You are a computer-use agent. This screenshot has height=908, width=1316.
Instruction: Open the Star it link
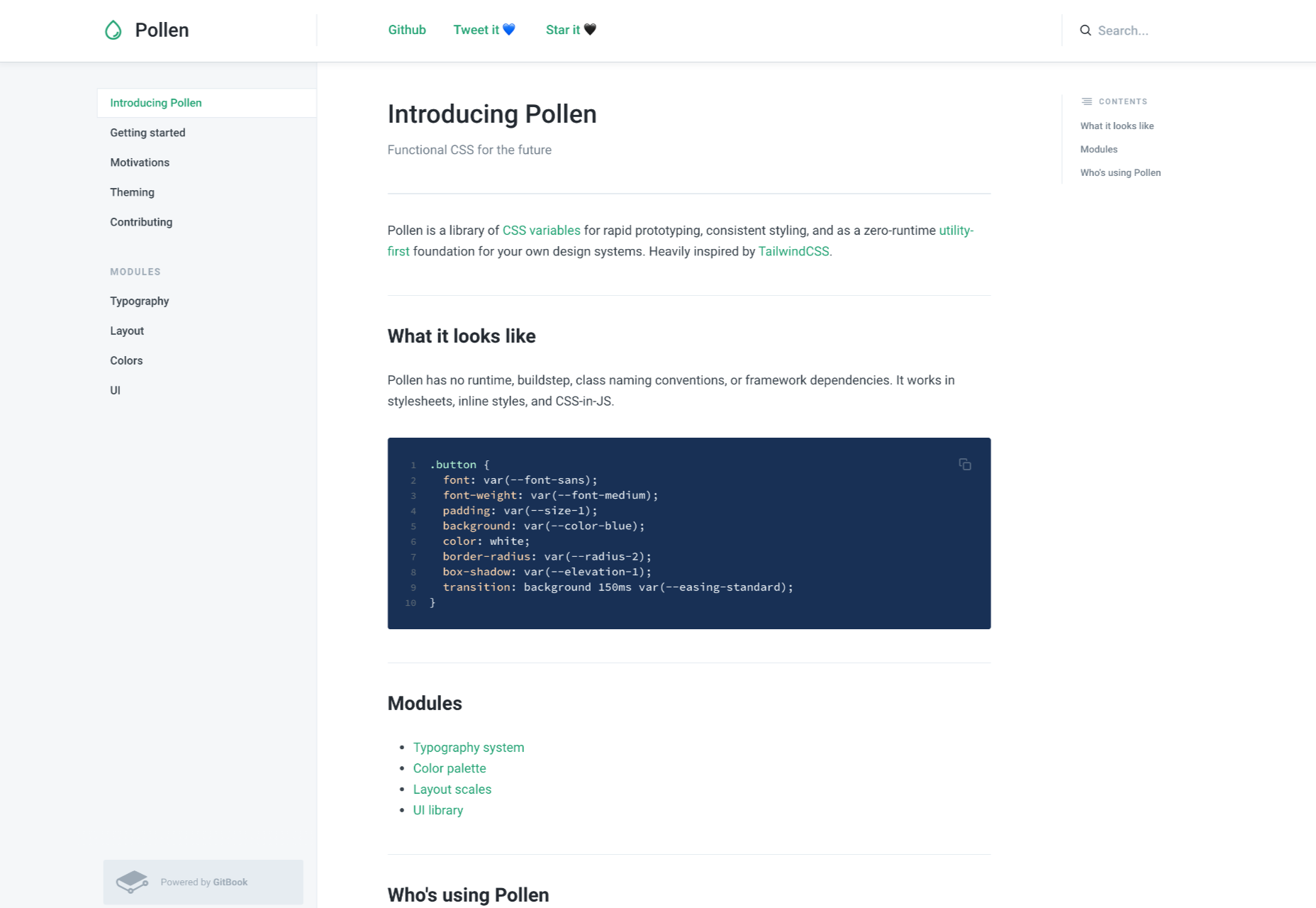point(571,30)
